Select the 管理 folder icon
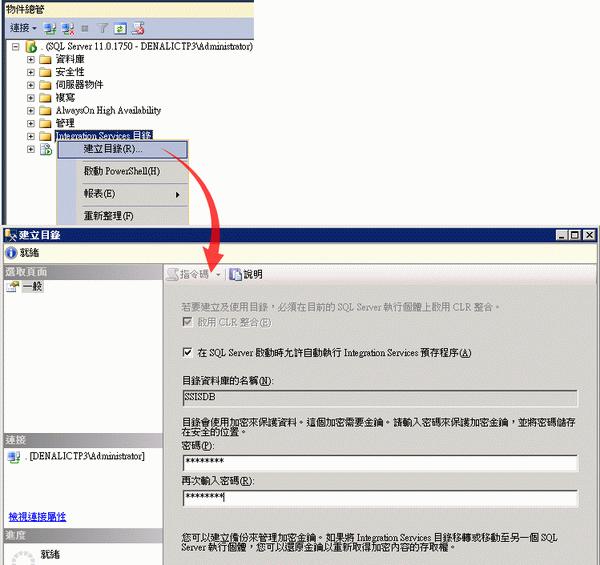This screenshot has width=600, height=565. [45, 124]
